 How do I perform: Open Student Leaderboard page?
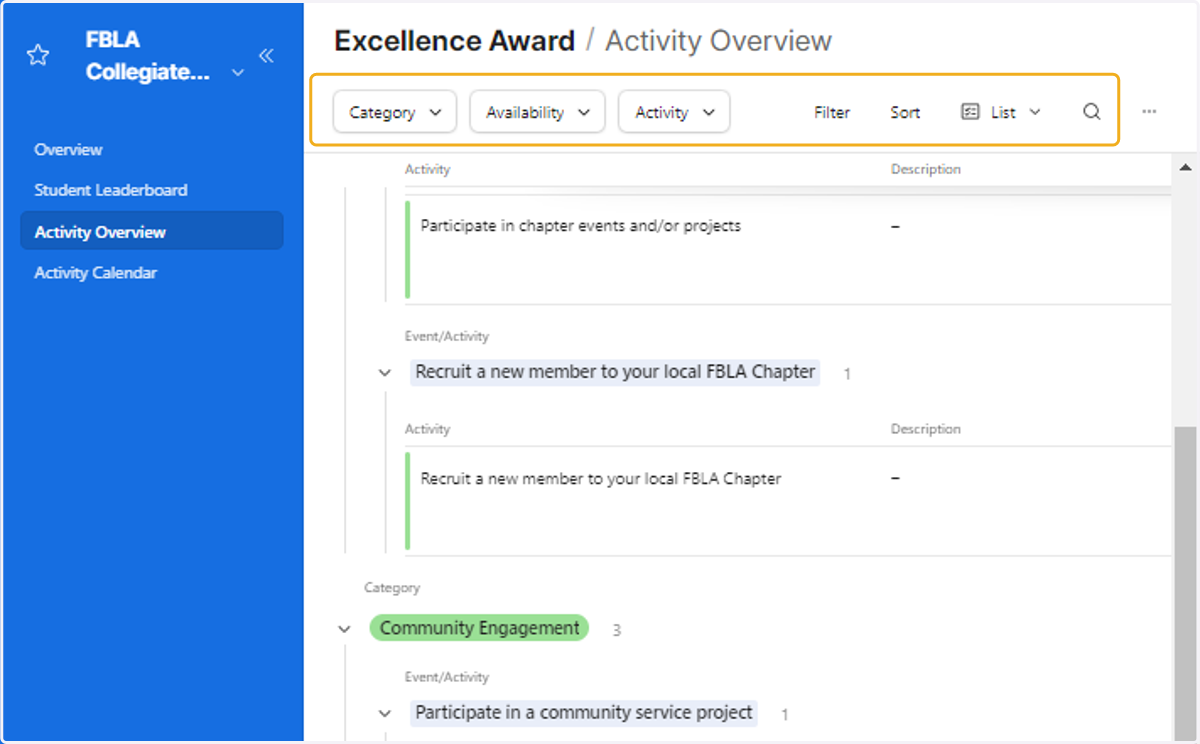pyautogui.click(x=111, y=190)
